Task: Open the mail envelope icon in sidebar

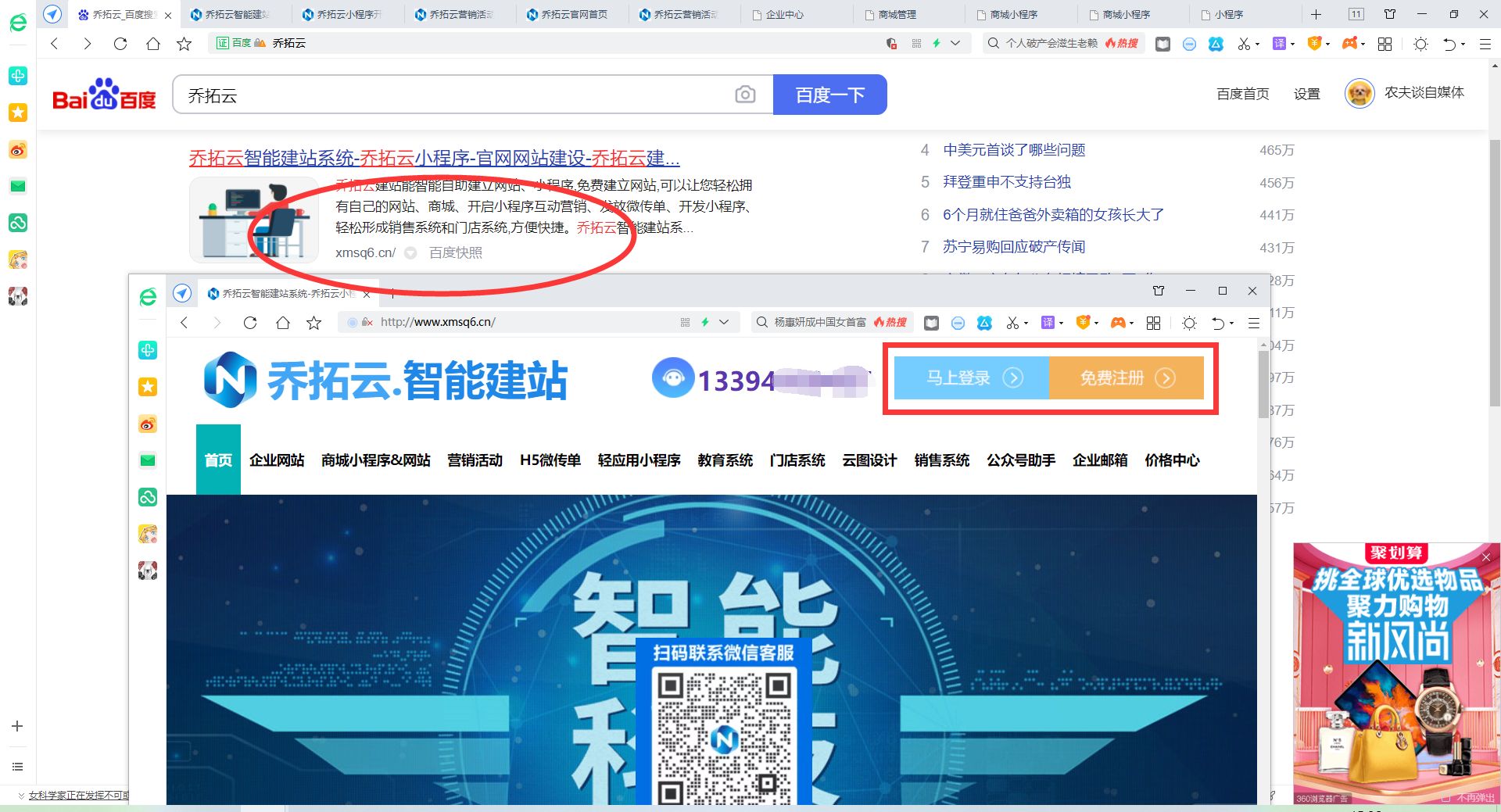Action: click(17, 186)
